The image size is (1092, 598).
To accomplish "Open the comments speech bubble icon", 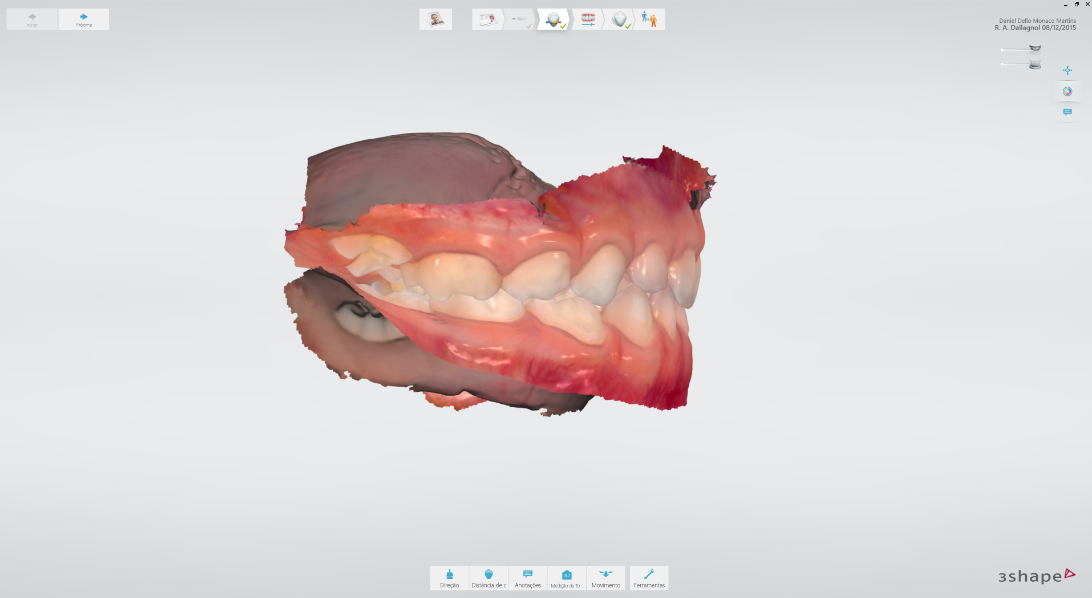I will [1068, 112].
